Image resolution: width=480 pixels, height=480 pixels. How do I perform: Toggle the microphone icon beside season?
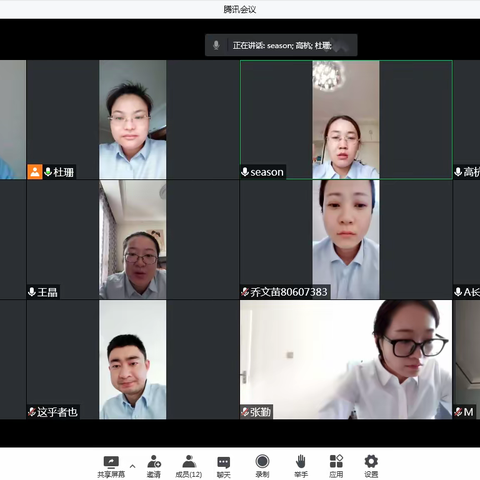coord(245,172)
